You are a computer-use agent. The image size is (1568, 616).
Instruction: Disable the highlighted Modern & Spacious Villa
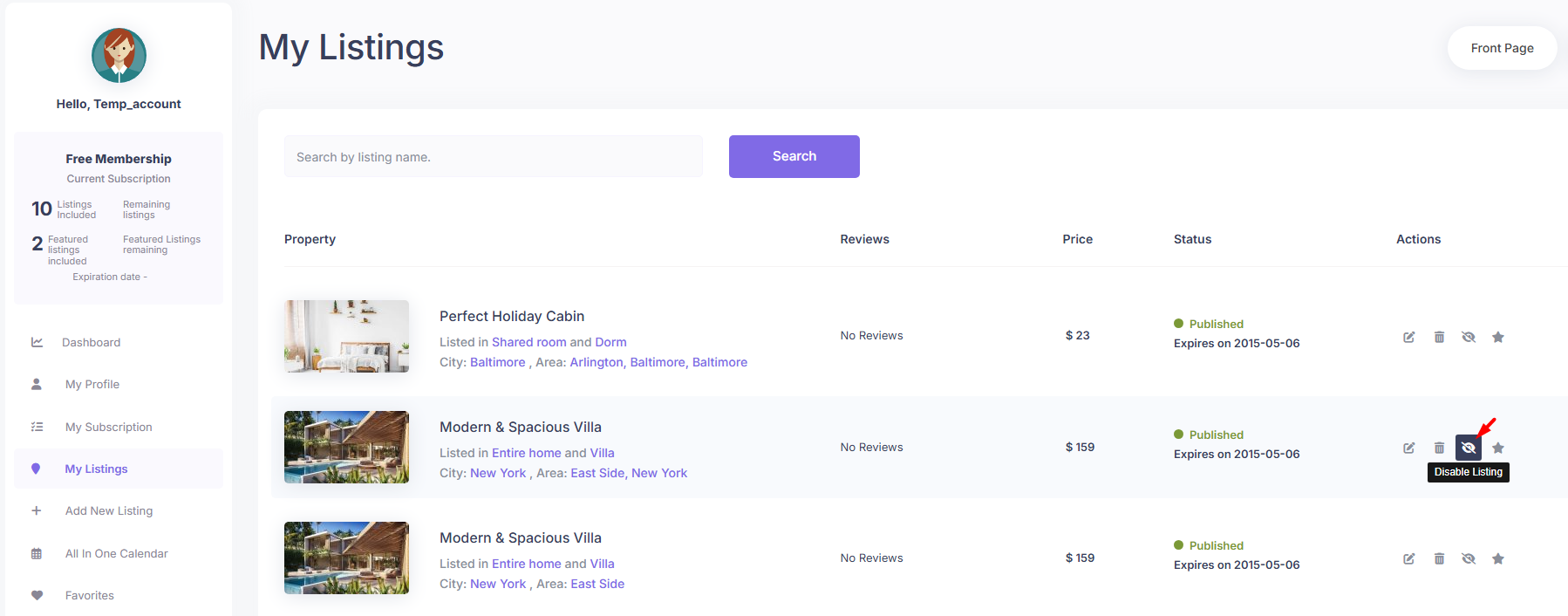(1469, 448)
